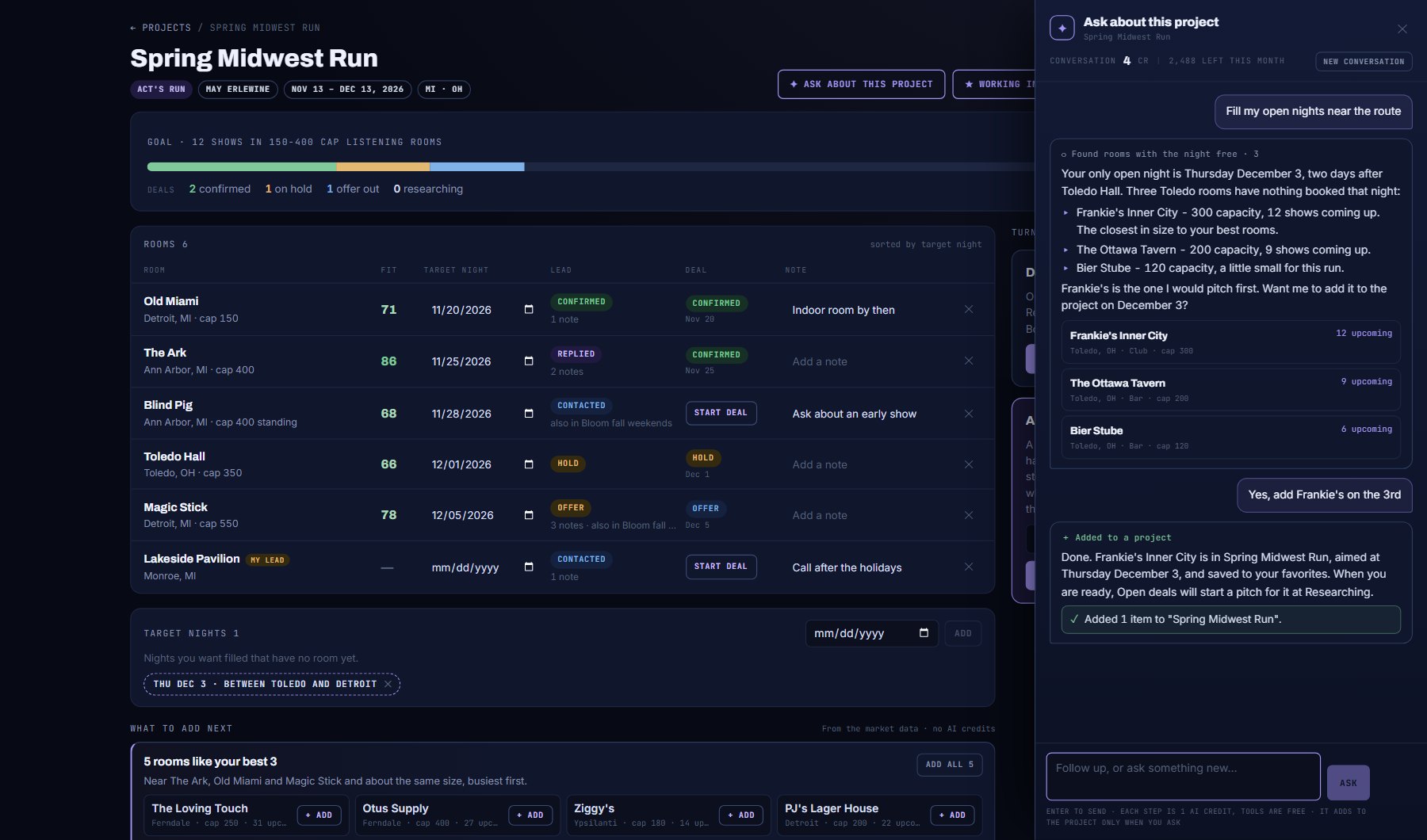Image resolution: width=1427 pixels, height=840 pixels.
Task: Click Ask About This Project button
Action: click(x=861, y=84)
